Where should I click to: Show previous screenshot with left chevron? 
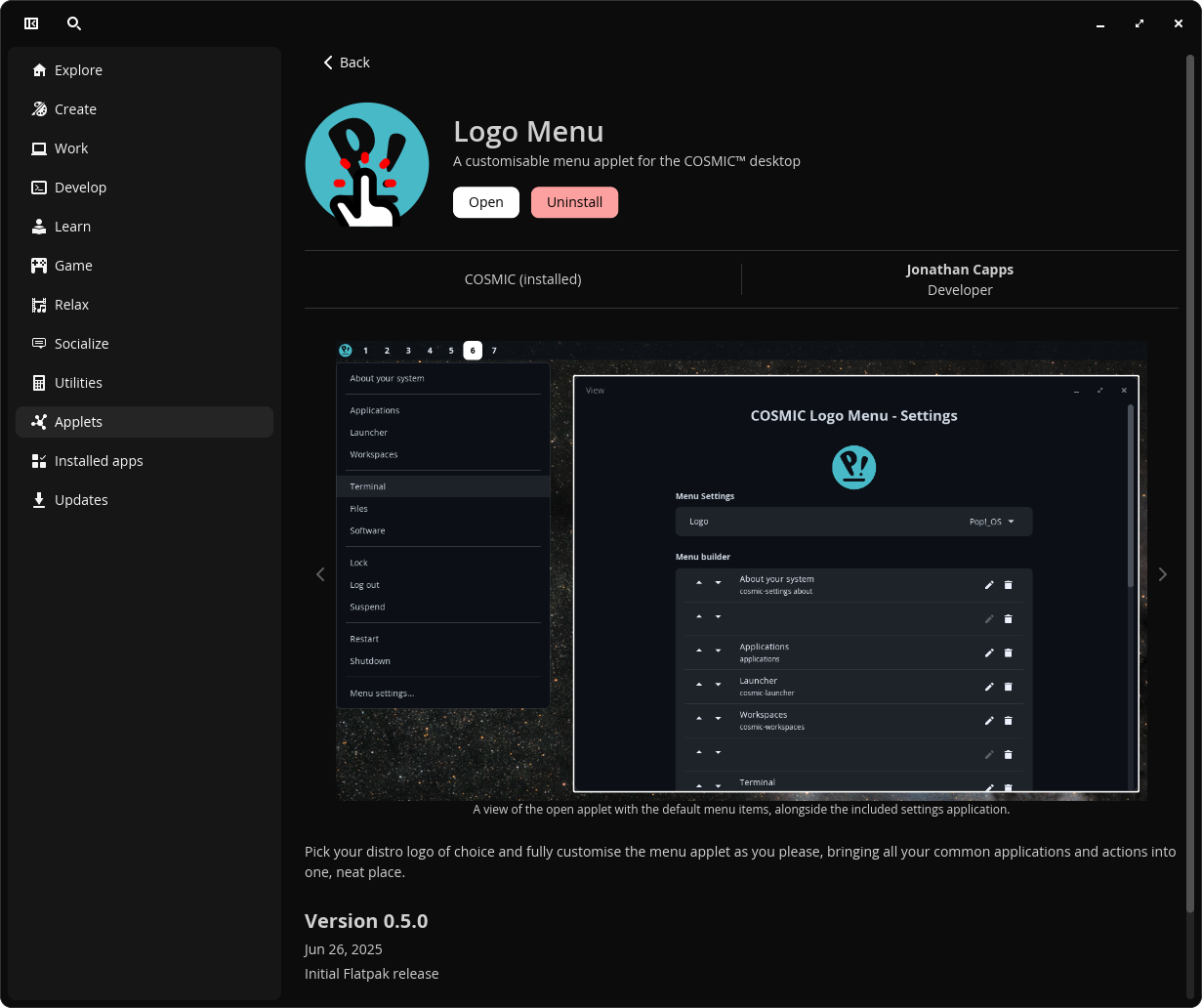pyautogui.click(x=320, y=574)
